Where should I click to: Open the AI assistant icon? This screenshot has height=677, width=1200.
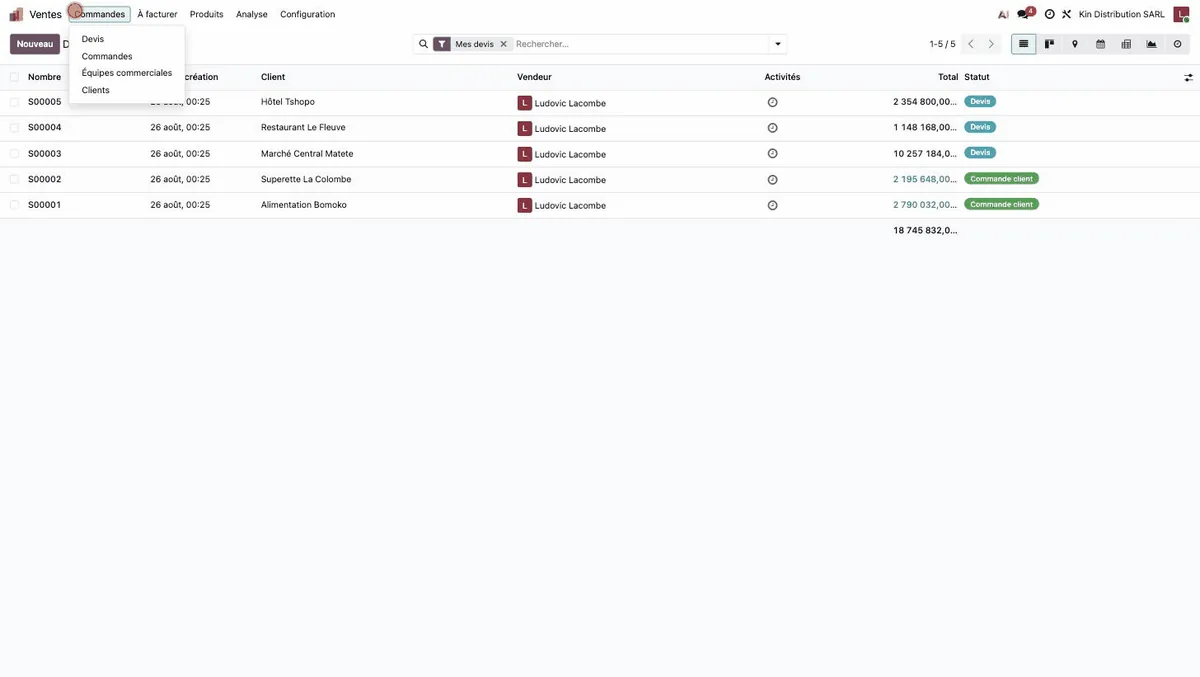1003,14
